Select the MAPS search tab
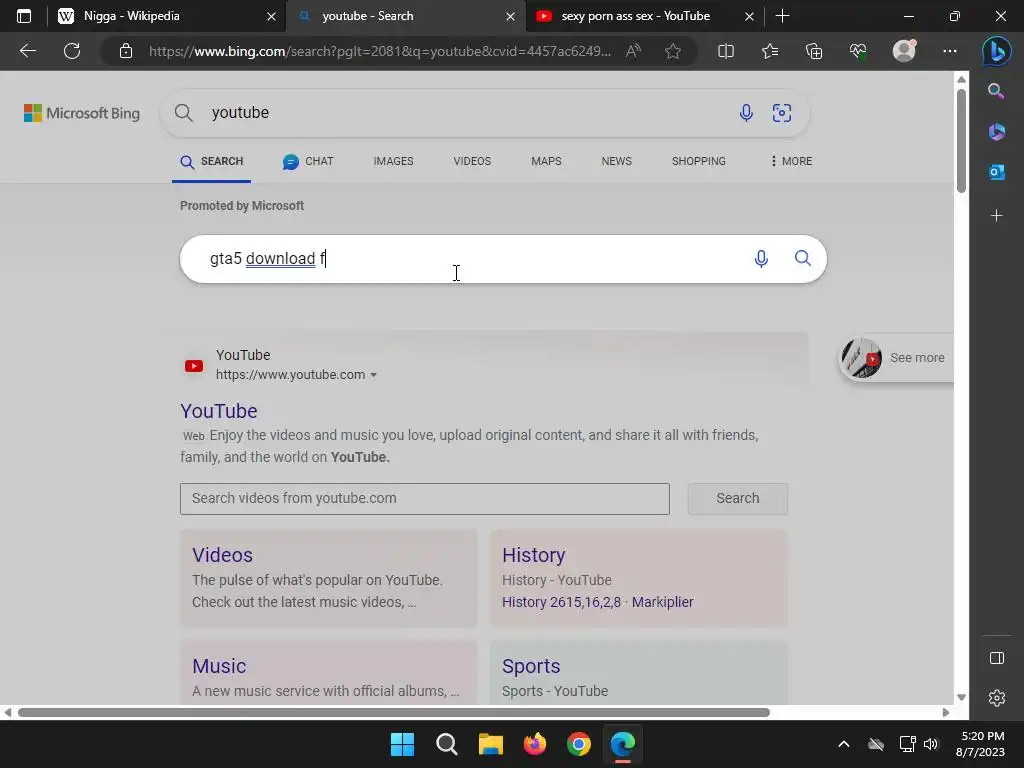Image resolution: width=1024 pixels, height=768 pixels. (x=546, y=161)
